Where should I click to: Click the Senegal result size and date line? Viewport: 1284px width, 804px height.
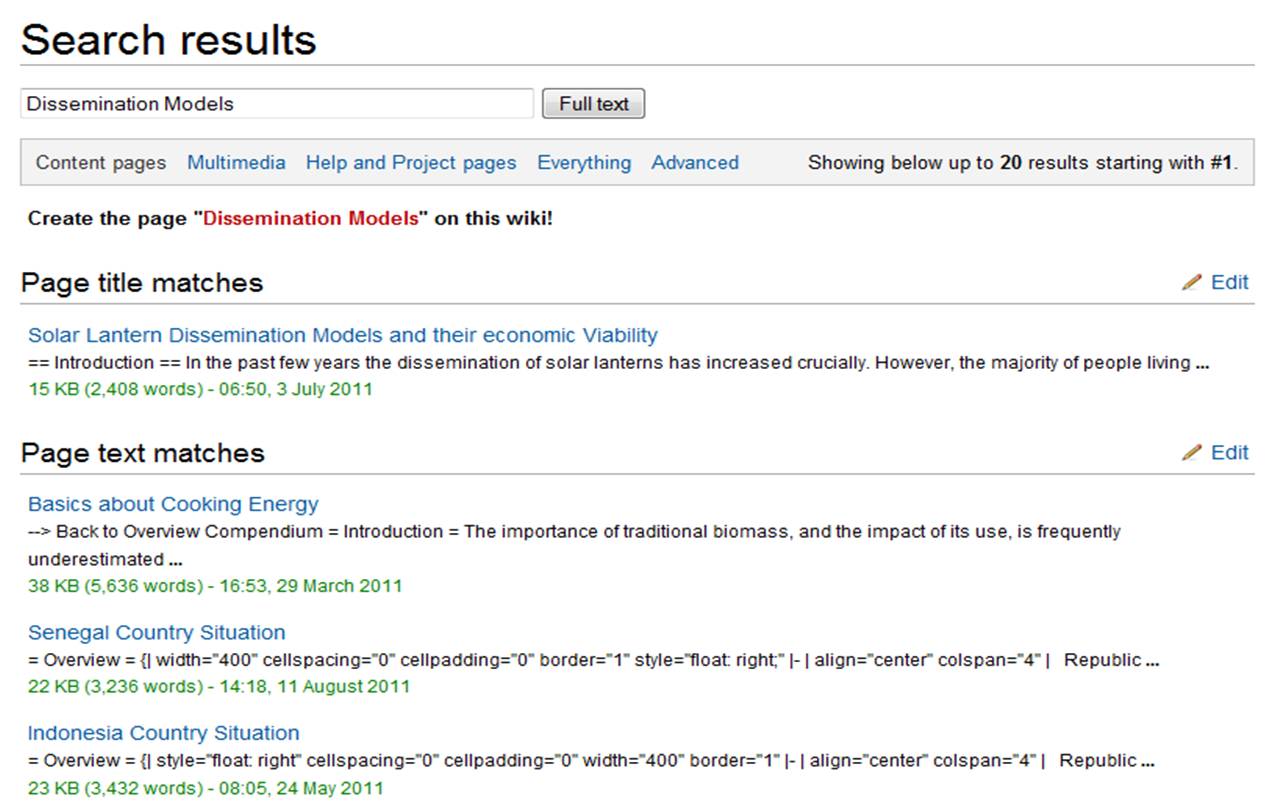point(219,687)
